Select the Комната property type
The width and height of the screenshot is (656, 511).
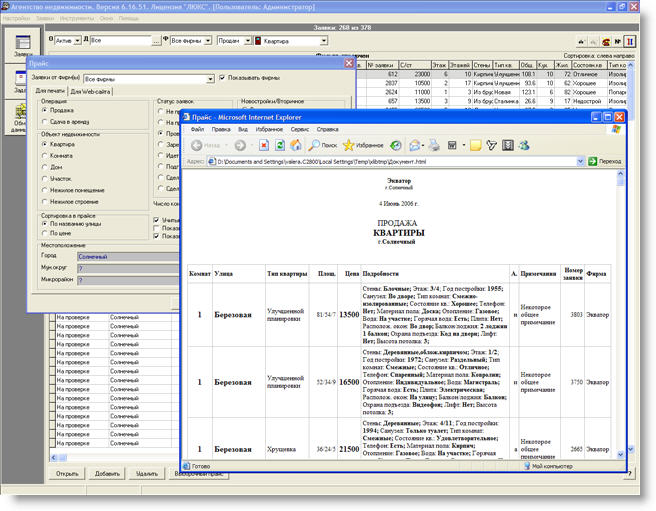[x=46, y=156]
